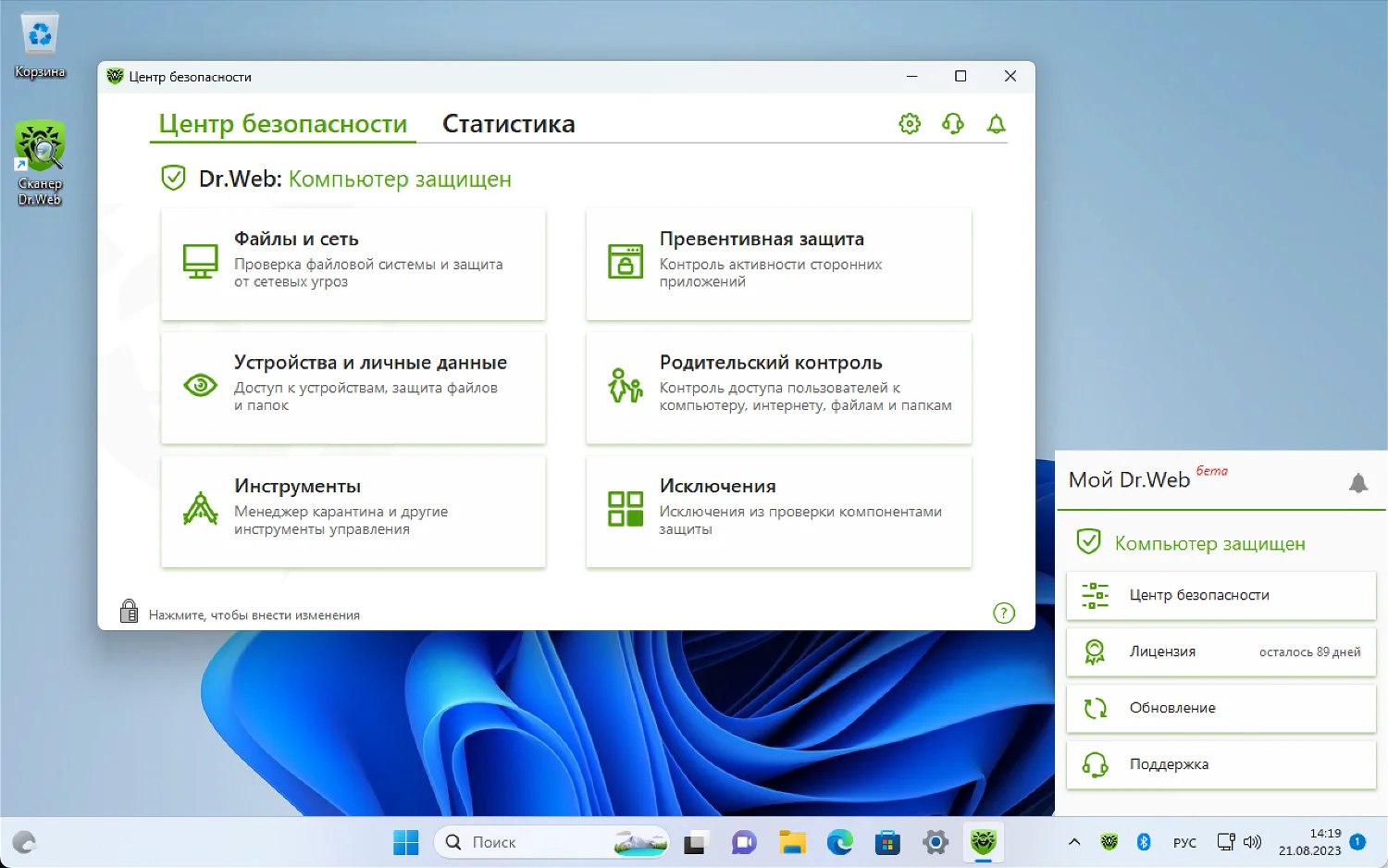Click the sliders icon next to Центр безопасности
This screenshot has width=1388, height=868.
click(1095, 595)
